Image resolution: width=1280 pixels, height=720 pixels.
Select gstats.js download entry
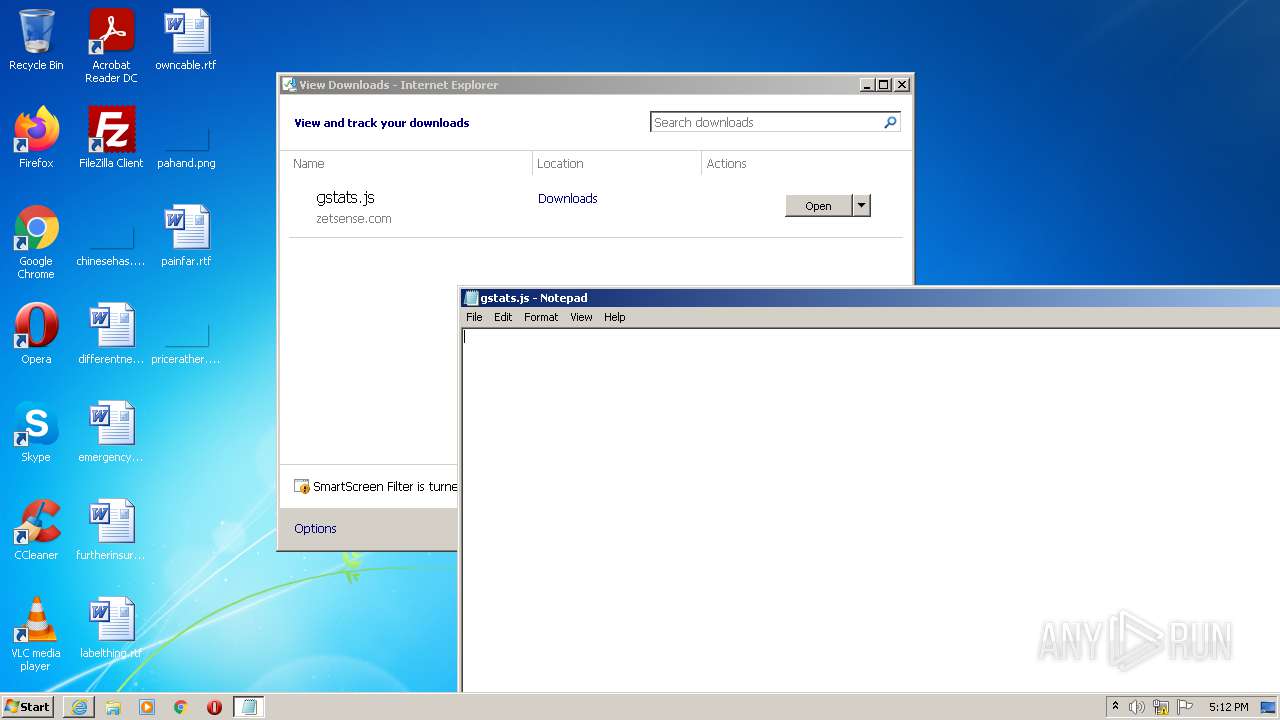click(596, 207)
